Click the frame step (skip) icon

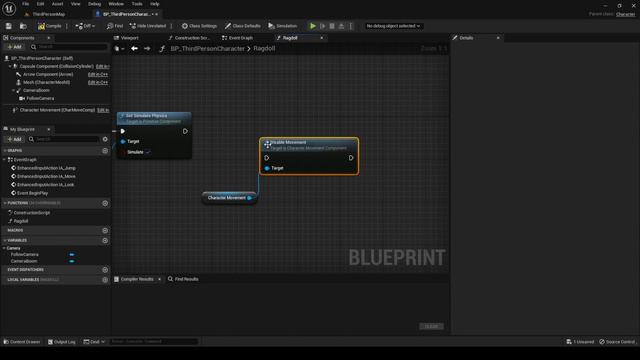tap(322, 26)
